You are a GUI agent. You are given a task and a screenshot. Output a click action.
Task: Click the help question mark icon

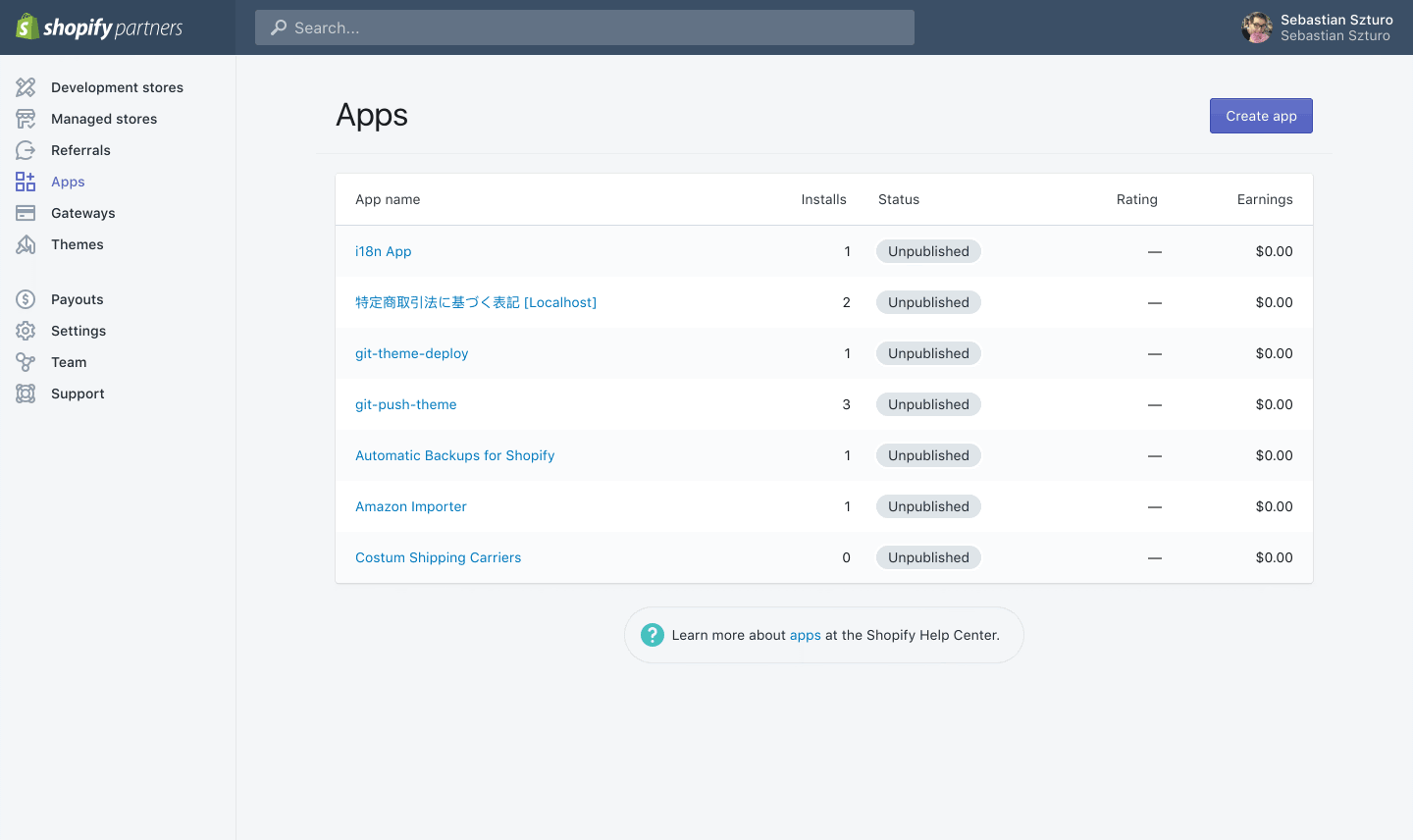[x=652, y=635]
